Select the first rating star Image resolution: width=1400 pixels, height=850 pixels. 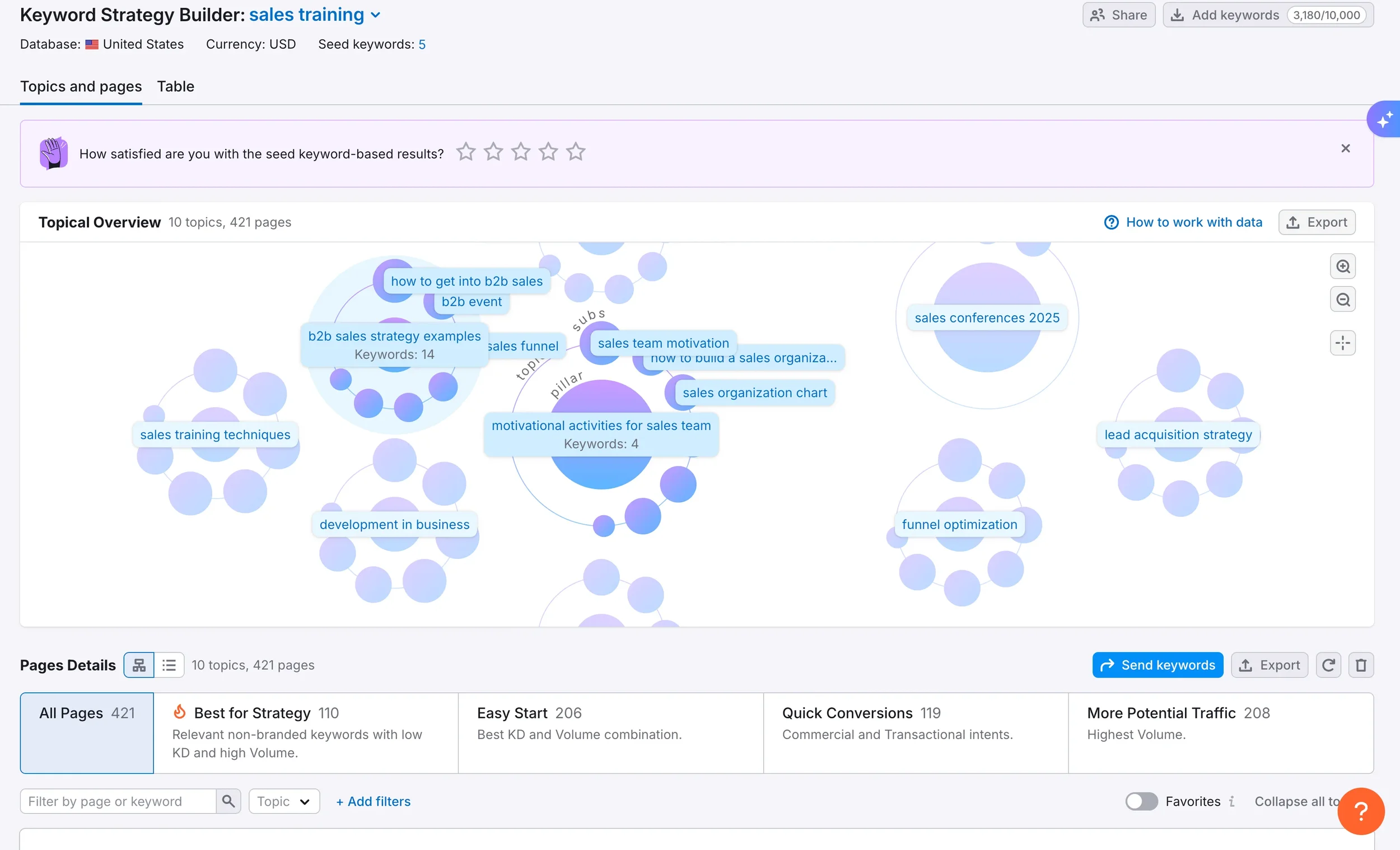click(x=466, y=152)
